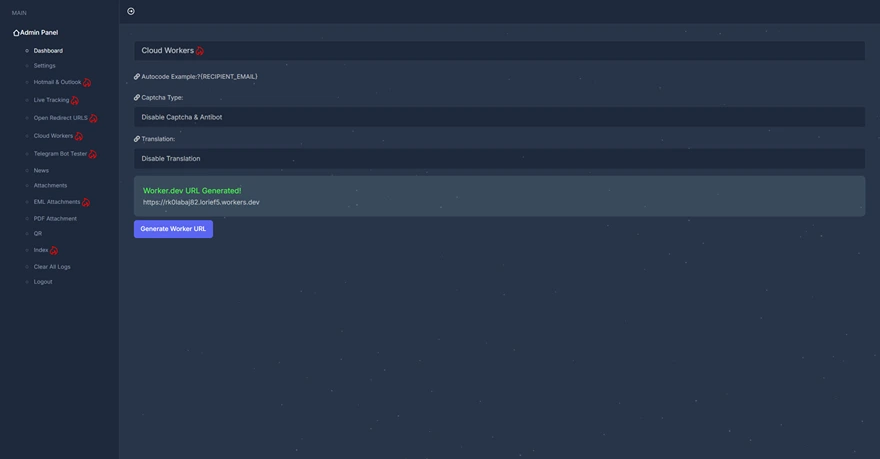Click the link icon next to Translation label
This screenshot has height=459, width=880.
pyautogui.click(x=137, y=139)
